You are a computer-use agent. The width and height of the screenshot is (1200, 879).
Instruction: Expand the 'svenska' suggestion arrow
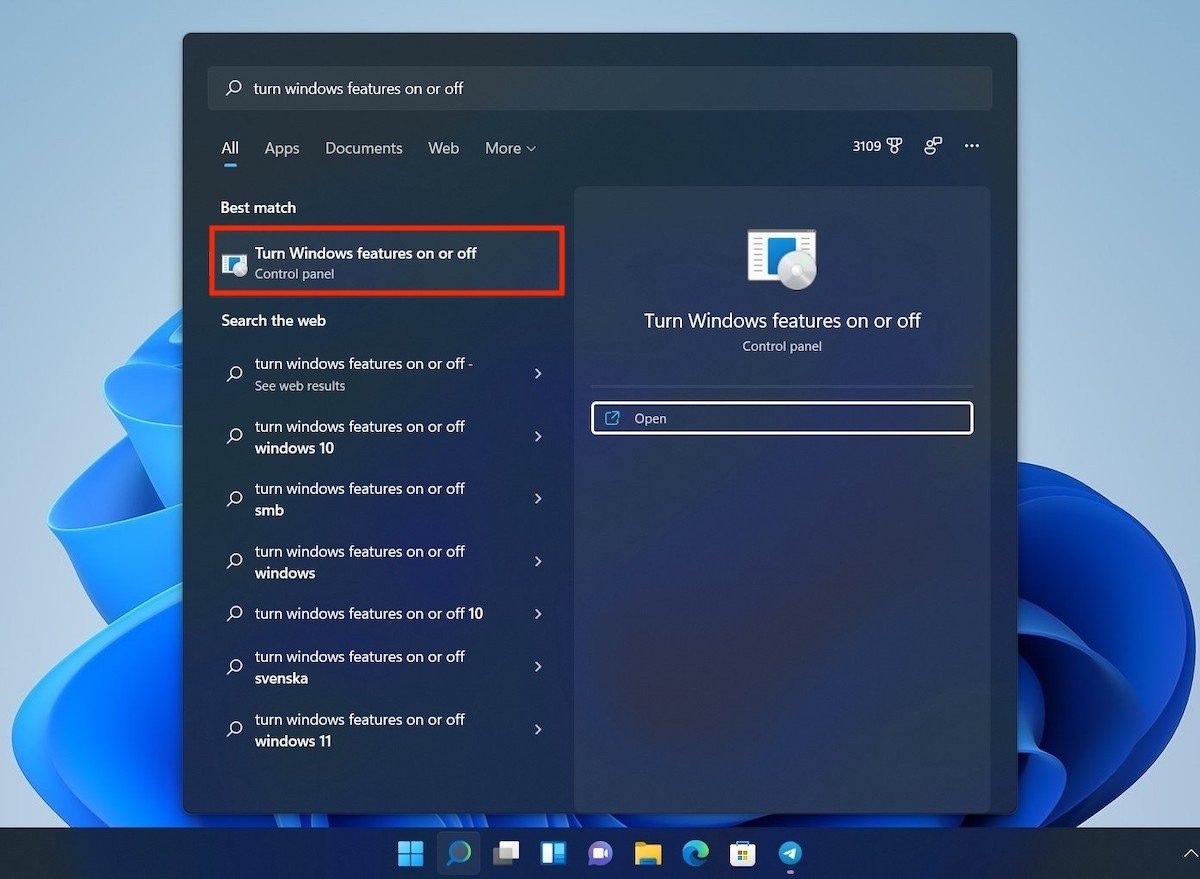538,666
